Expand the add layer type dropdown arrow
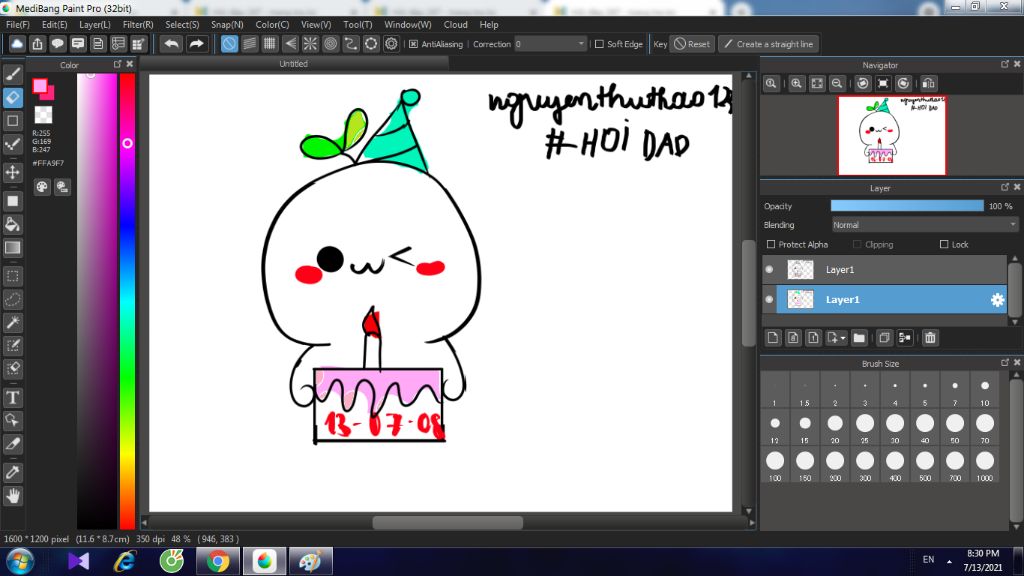 coord(843,338)
